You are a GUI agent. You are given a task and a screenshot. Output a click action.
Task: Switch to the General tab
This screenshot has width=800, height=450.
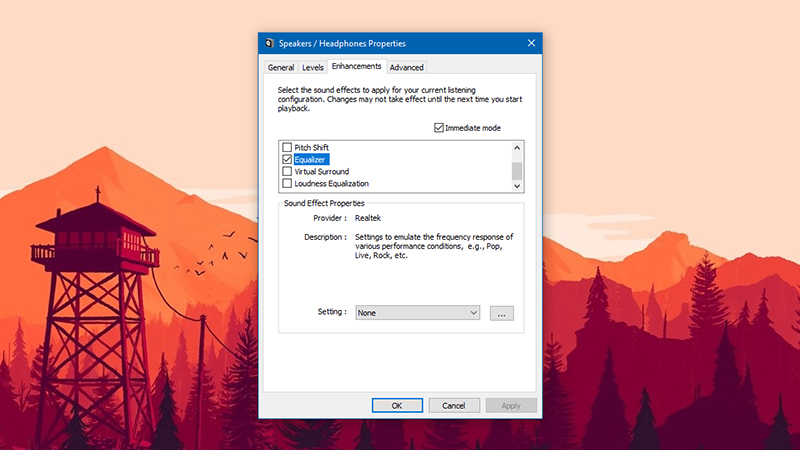click(x=281, y=67)
